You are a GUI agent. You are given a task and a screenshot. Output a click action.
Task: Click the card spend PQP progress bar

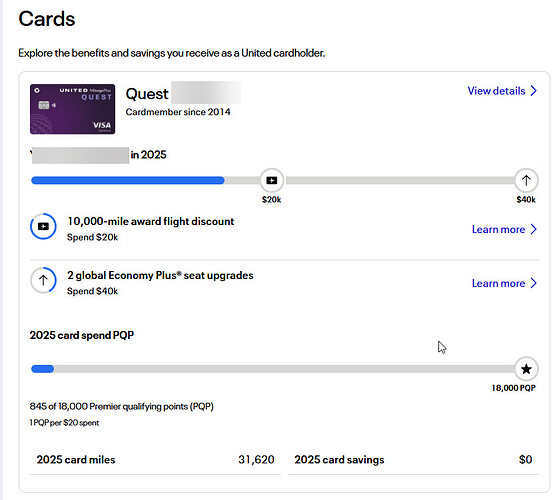(273, 369)
